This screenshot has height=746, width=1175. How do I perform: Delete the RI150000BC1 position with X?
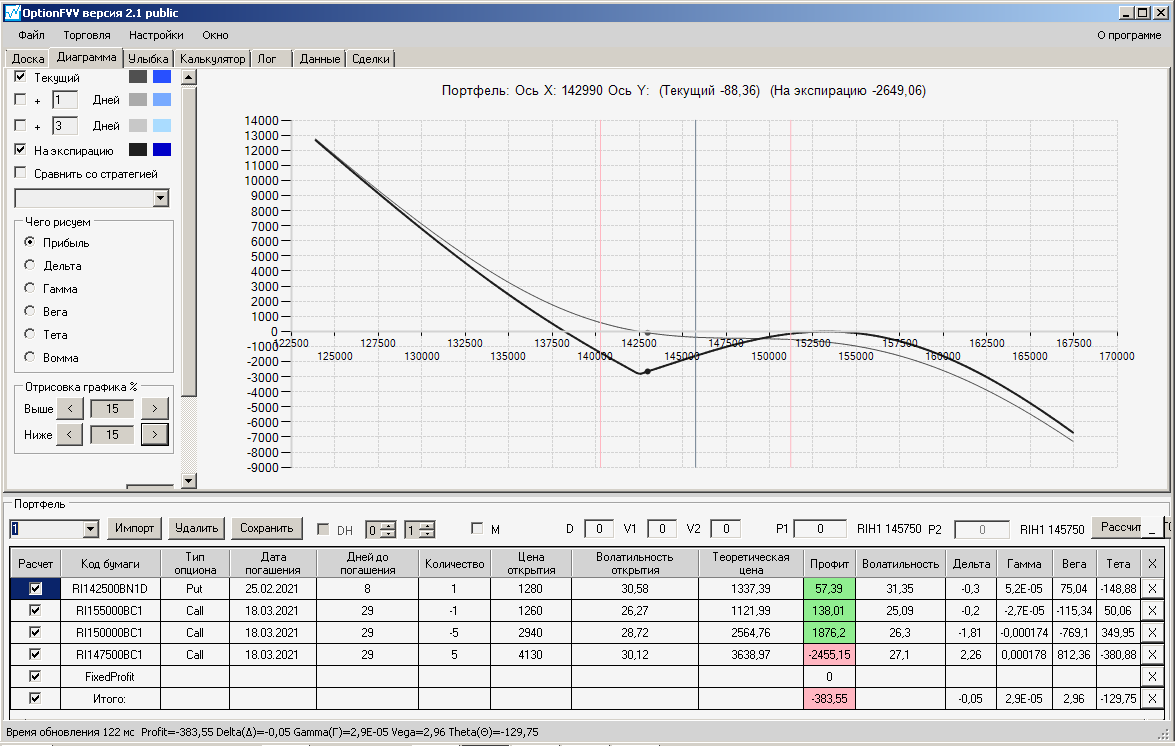(x=1152, y=632)
